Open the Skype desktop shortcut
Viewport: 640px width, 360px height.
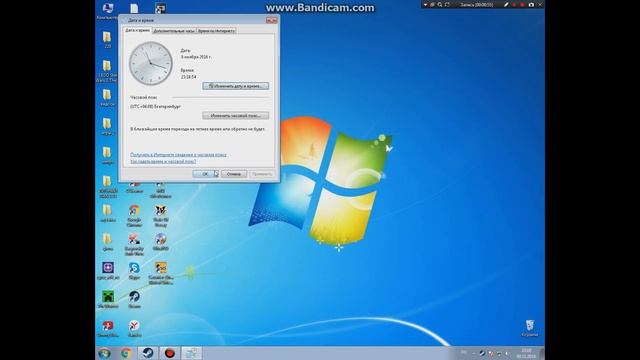click(x=134, y=271)
